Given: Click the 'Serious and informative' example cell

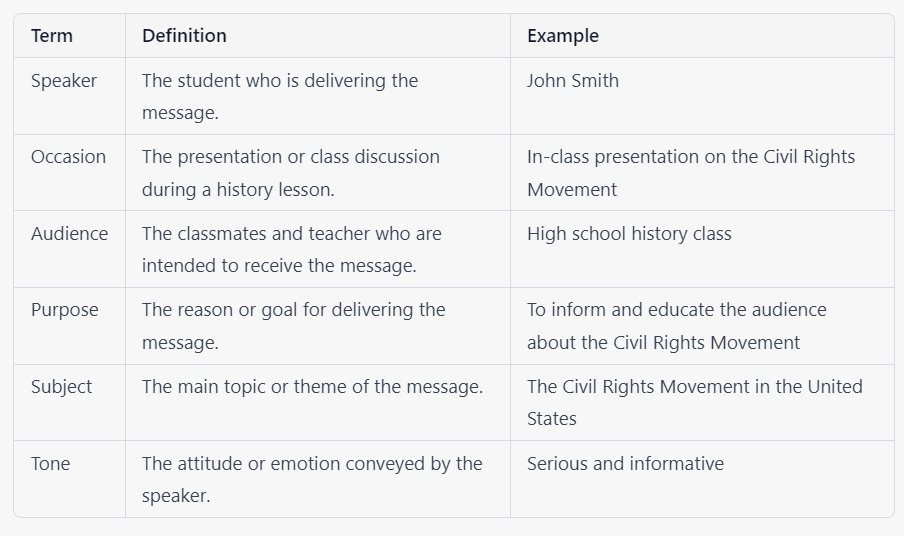Looking at the screenshot, I should point(625,464).
